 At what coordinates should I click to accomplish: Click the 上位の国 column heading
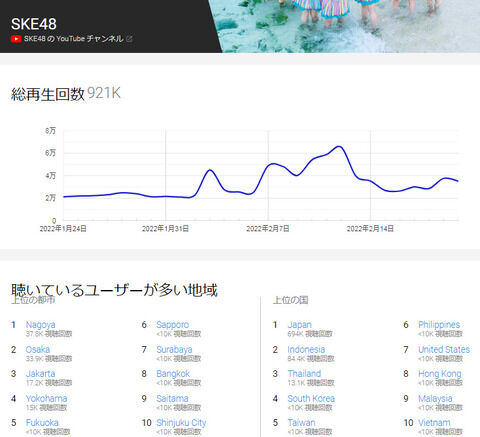tap(290, 300)
